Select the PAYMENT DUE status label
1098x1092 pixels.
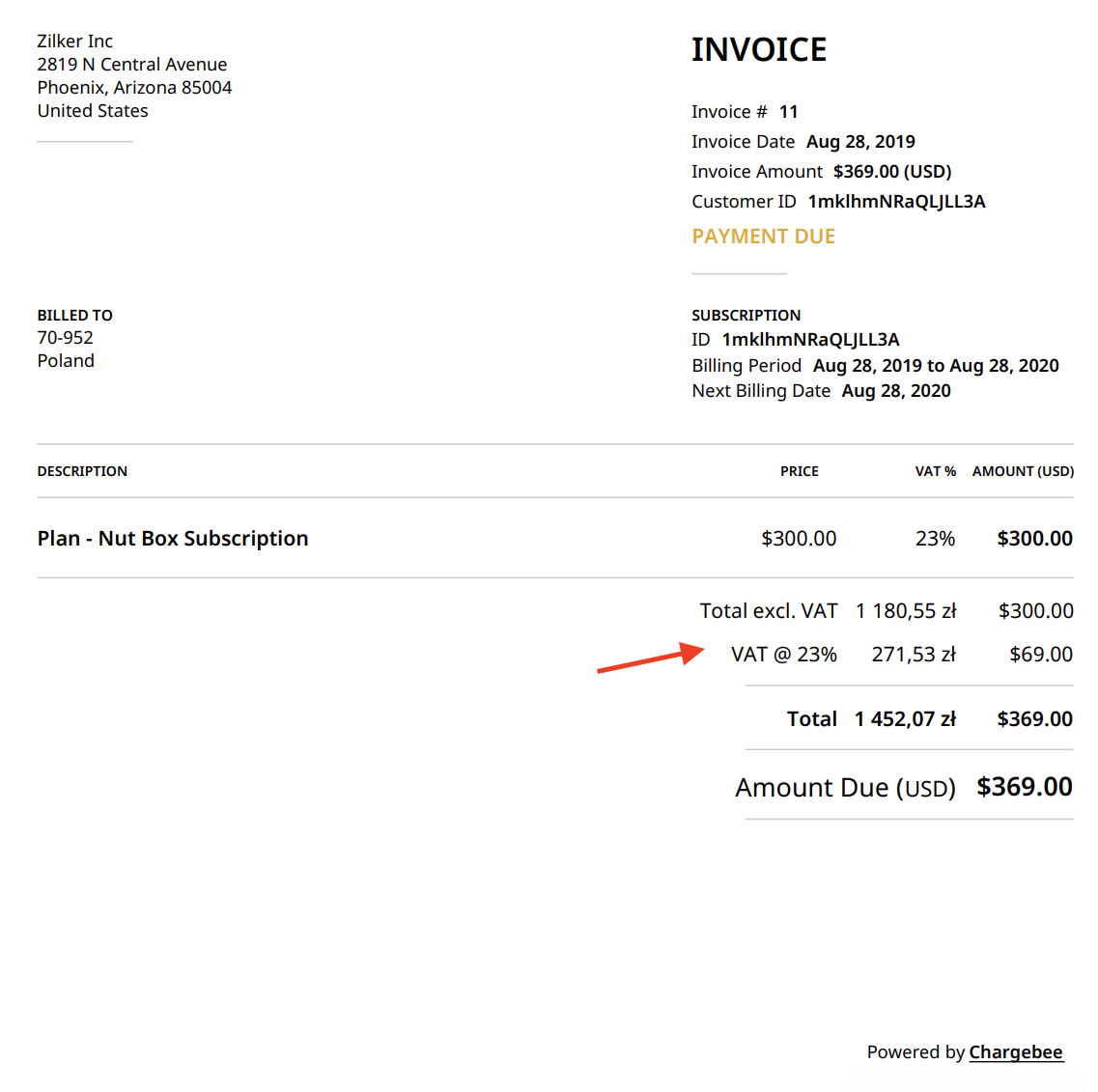click(x=763, y=237)
